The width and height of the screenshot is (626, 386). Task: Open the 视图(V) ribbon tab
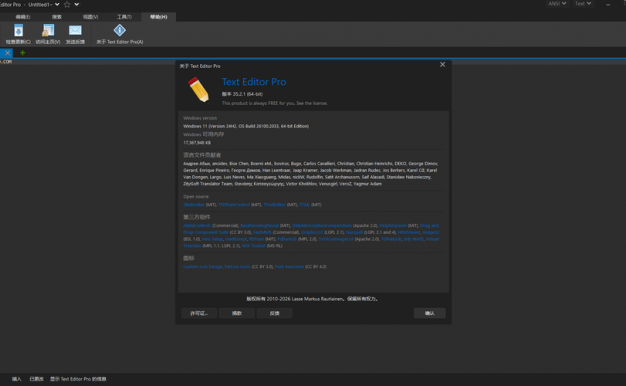[90, 17]
